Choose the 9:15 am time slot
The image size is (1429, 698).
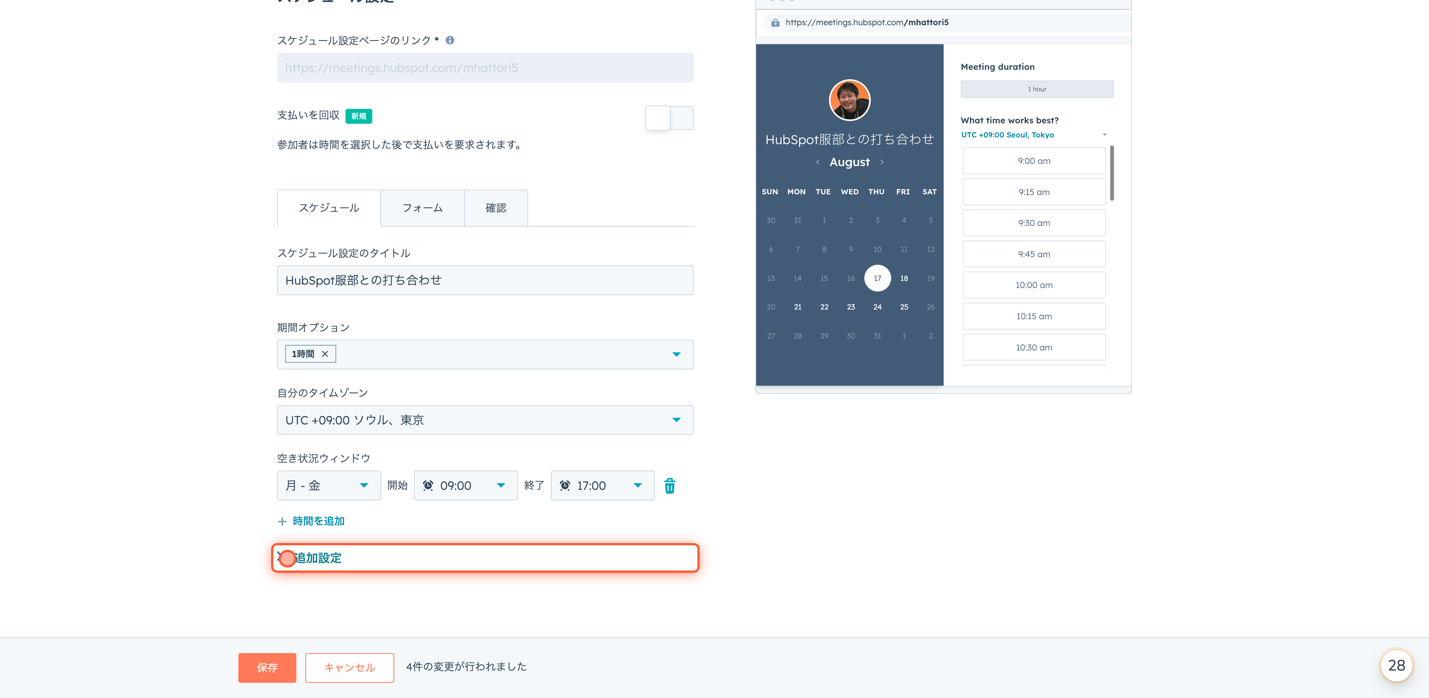tap(1034, 192)
